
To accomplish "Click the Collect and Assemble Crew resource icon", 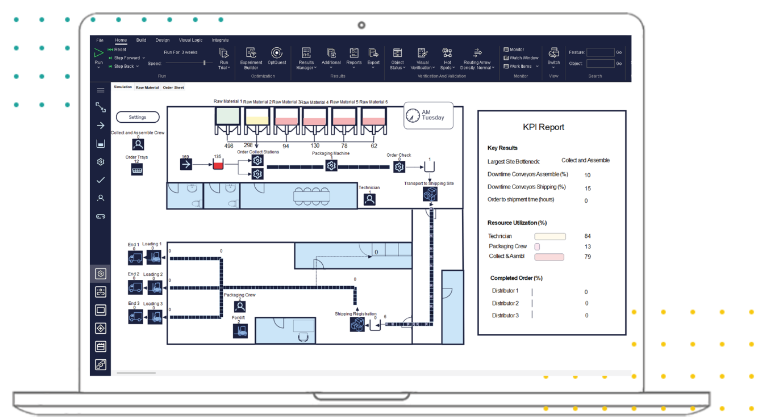I will click(138, 145).
